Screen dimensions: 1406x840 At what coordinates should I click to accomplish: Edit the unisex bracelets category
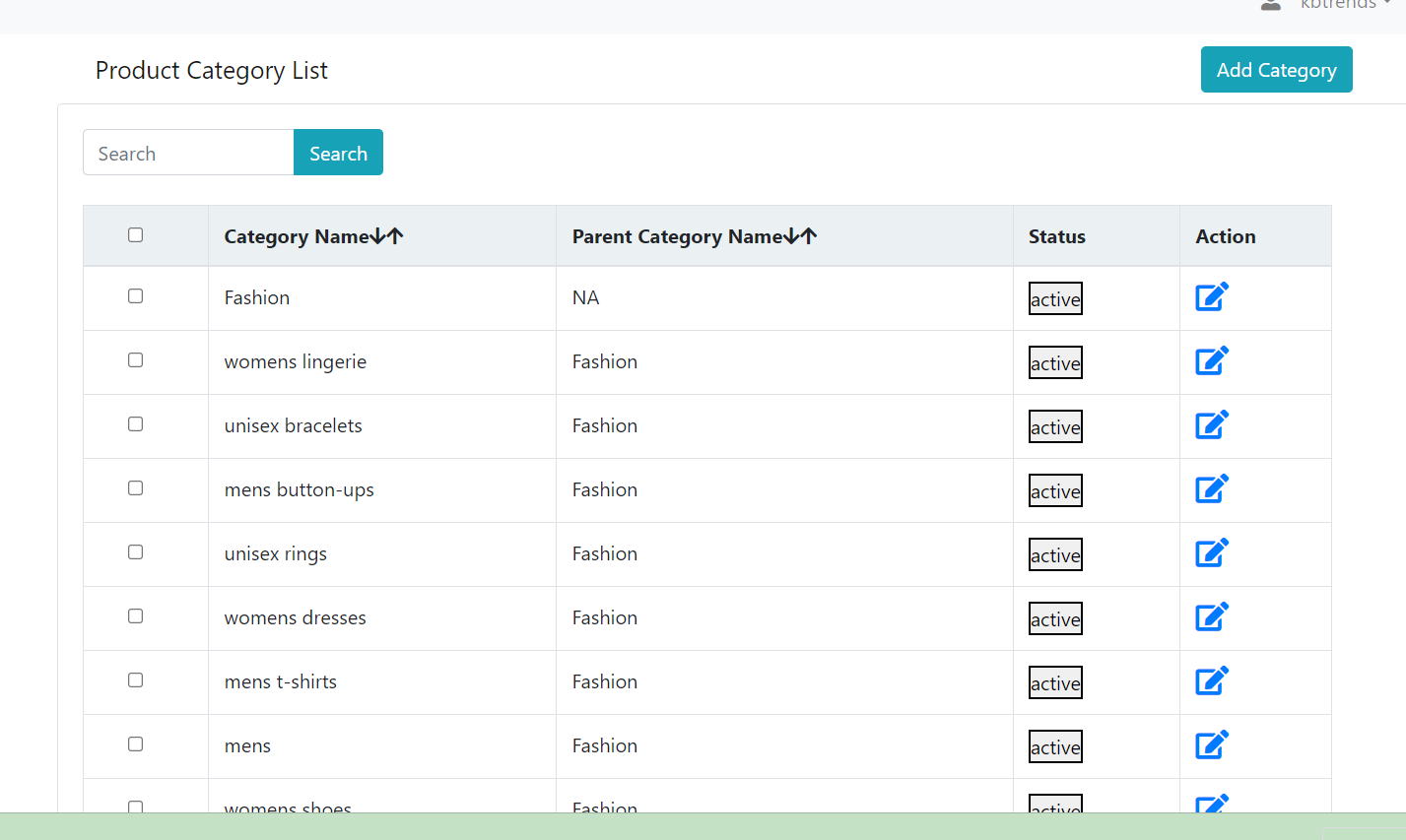tap(1212, 424)
